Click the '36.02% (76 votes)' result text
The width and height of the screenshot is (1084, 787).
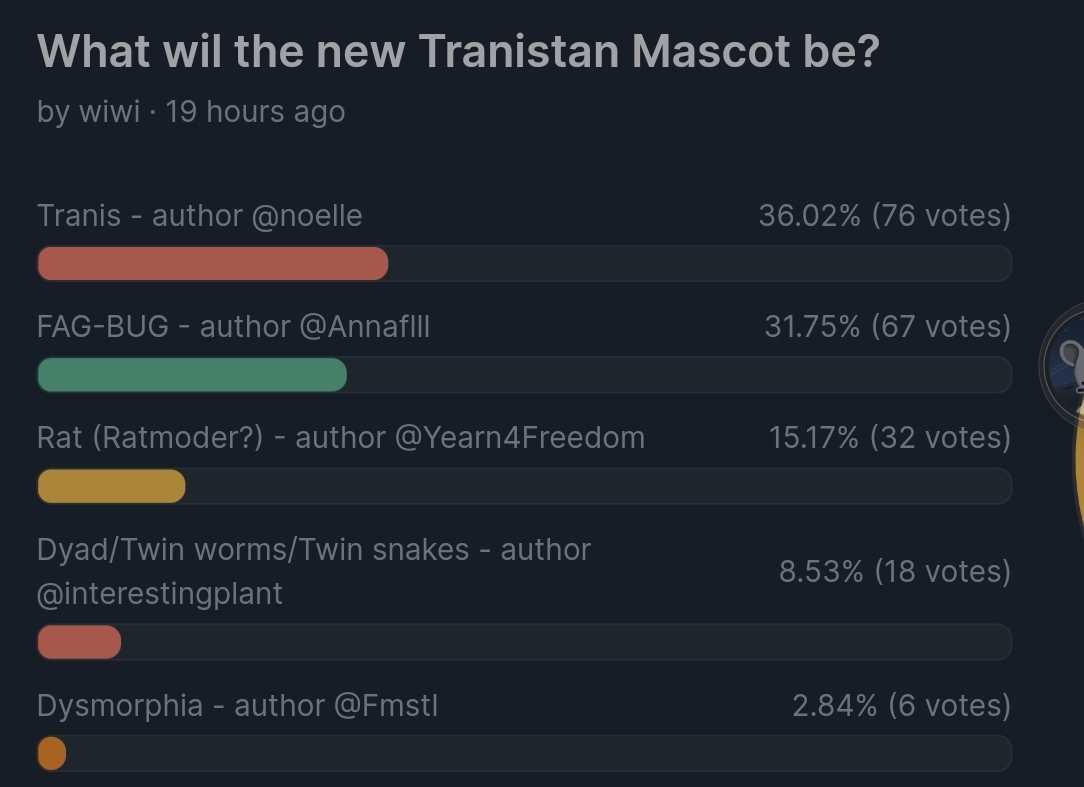pyautogui.click(x=884, y=215)
